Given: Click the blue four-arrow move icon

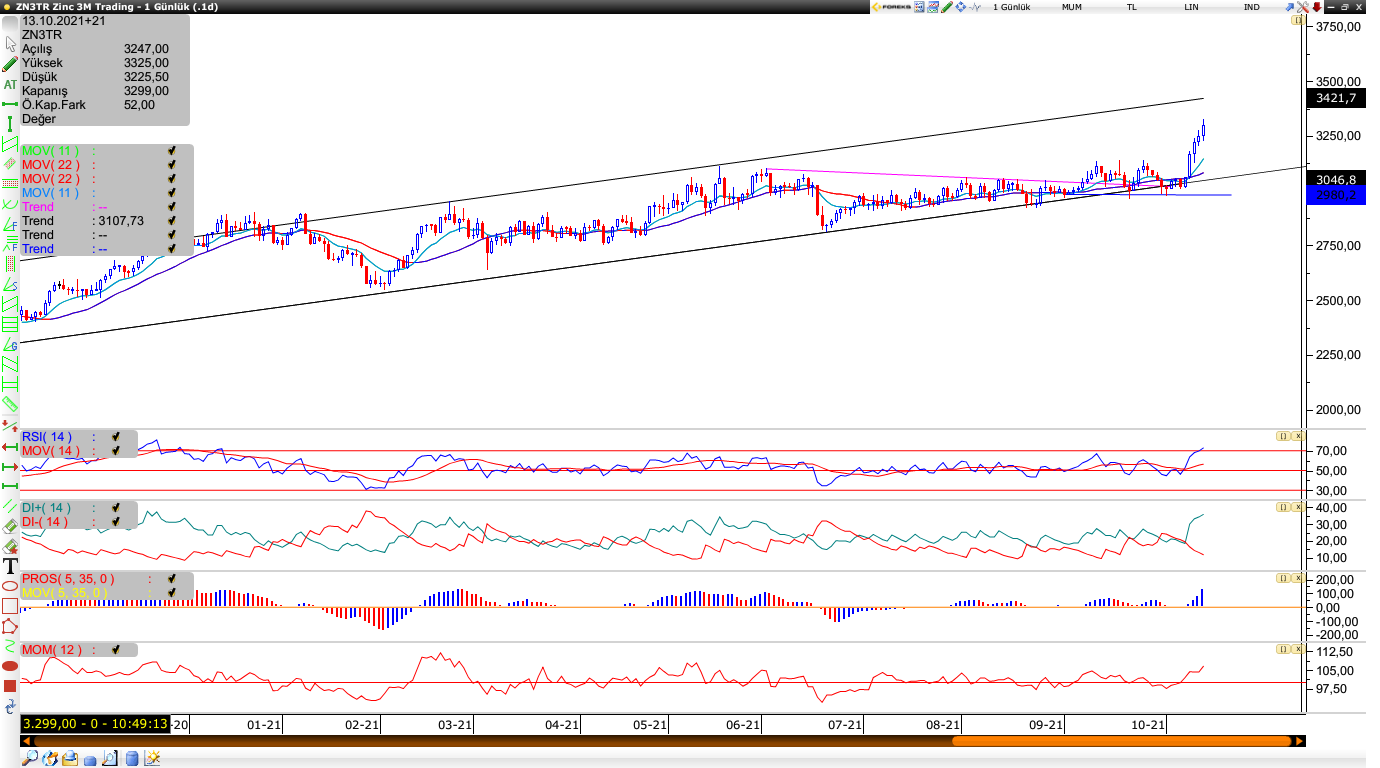Looking at the screenshot, I should [960, 7].
